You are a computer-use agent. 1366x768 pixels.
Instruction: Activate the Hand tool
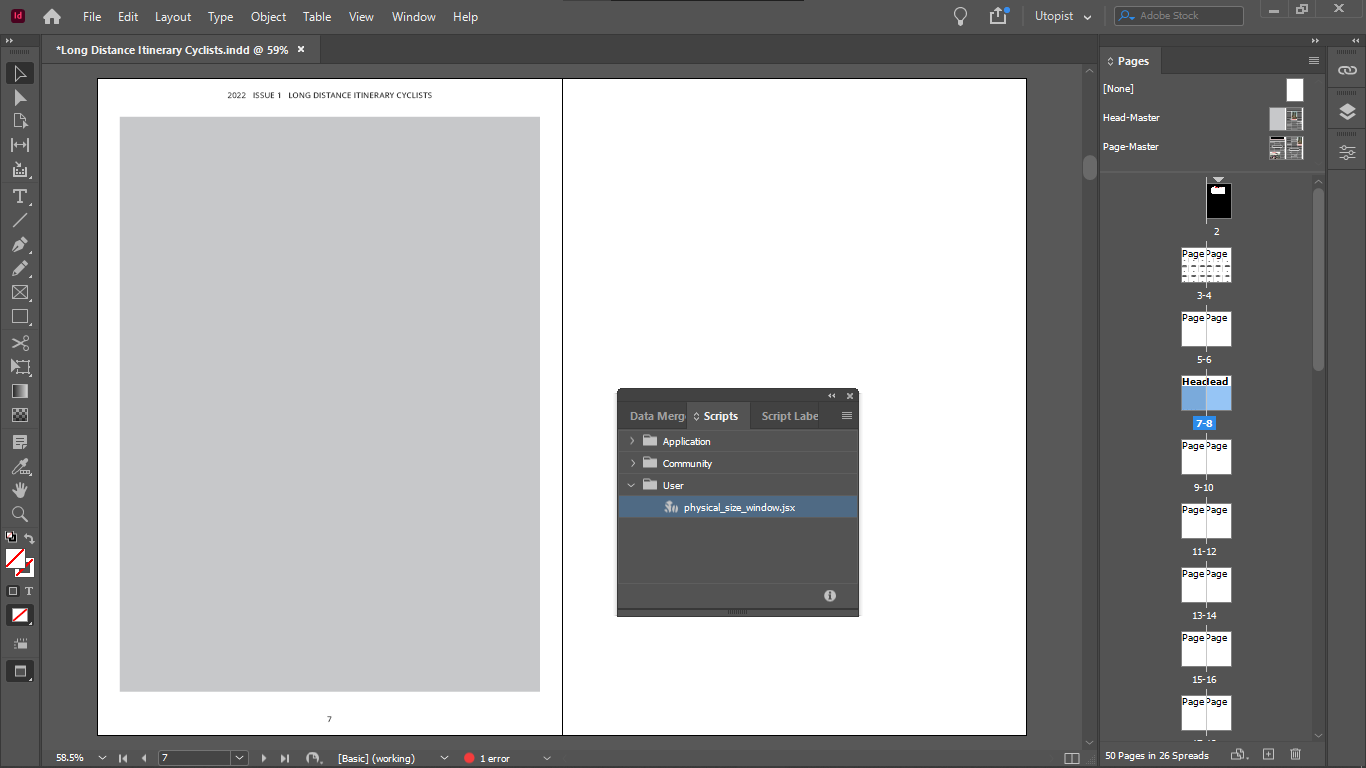18,489
